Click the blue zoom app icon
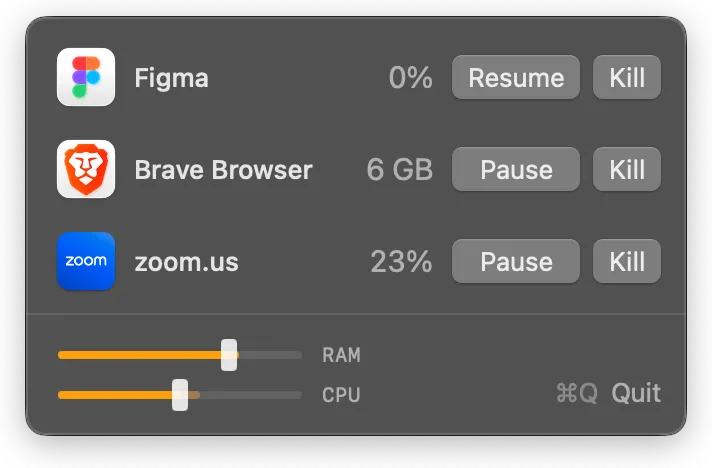The height and width of the screenshot is (468, 712). [86, 261]
